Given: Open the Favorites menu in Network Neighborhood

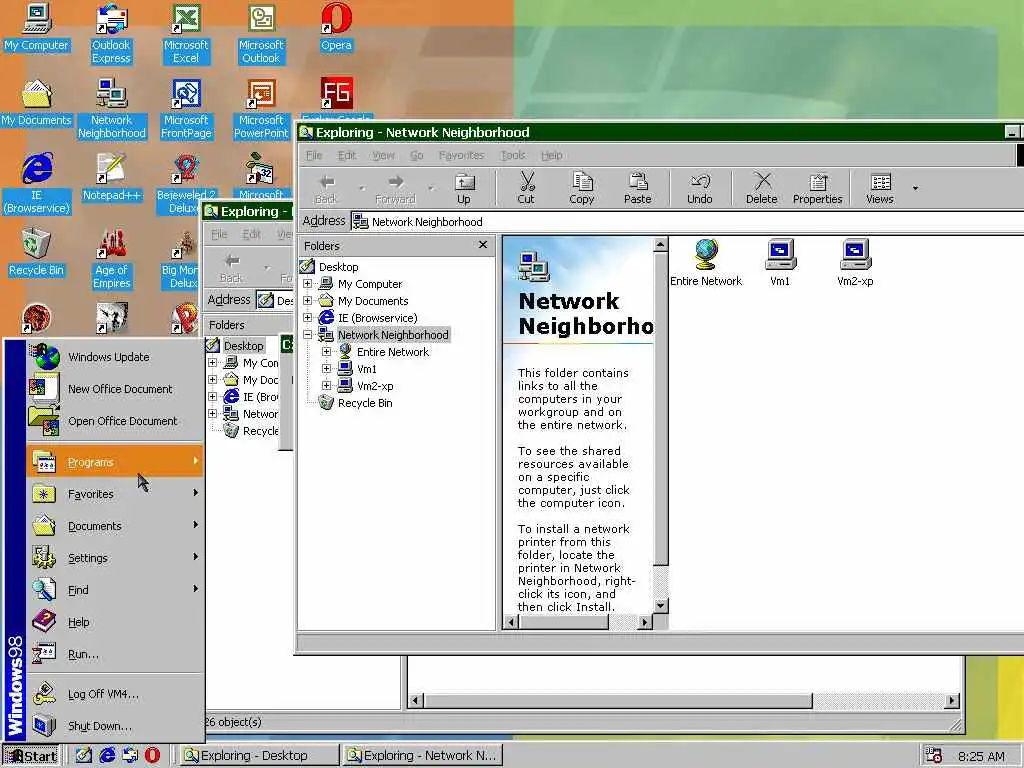Looking at the screenshot, I should 461,155.
